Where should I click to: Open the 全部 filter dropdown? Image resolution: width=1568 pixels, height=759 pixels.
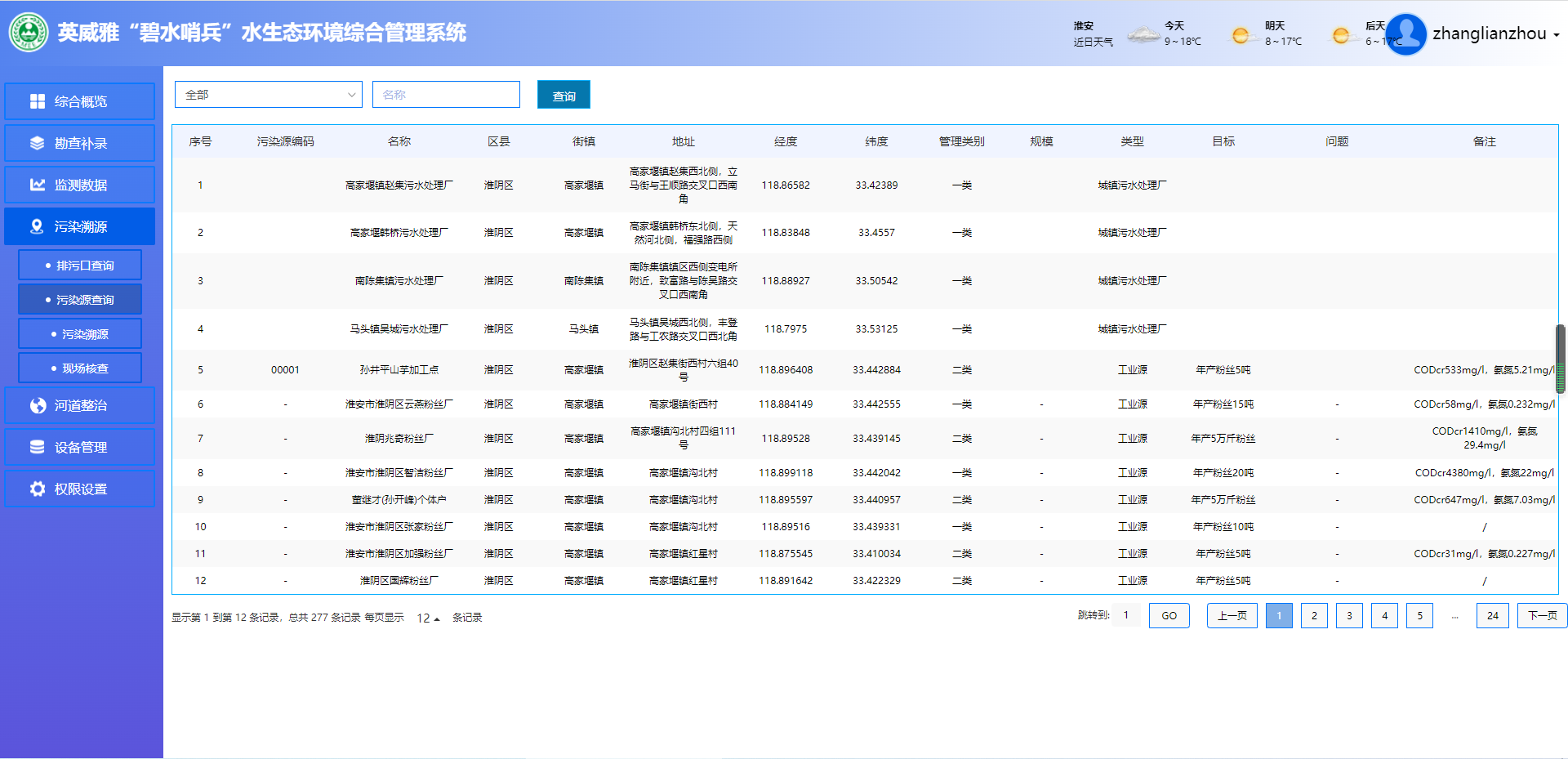268,95
